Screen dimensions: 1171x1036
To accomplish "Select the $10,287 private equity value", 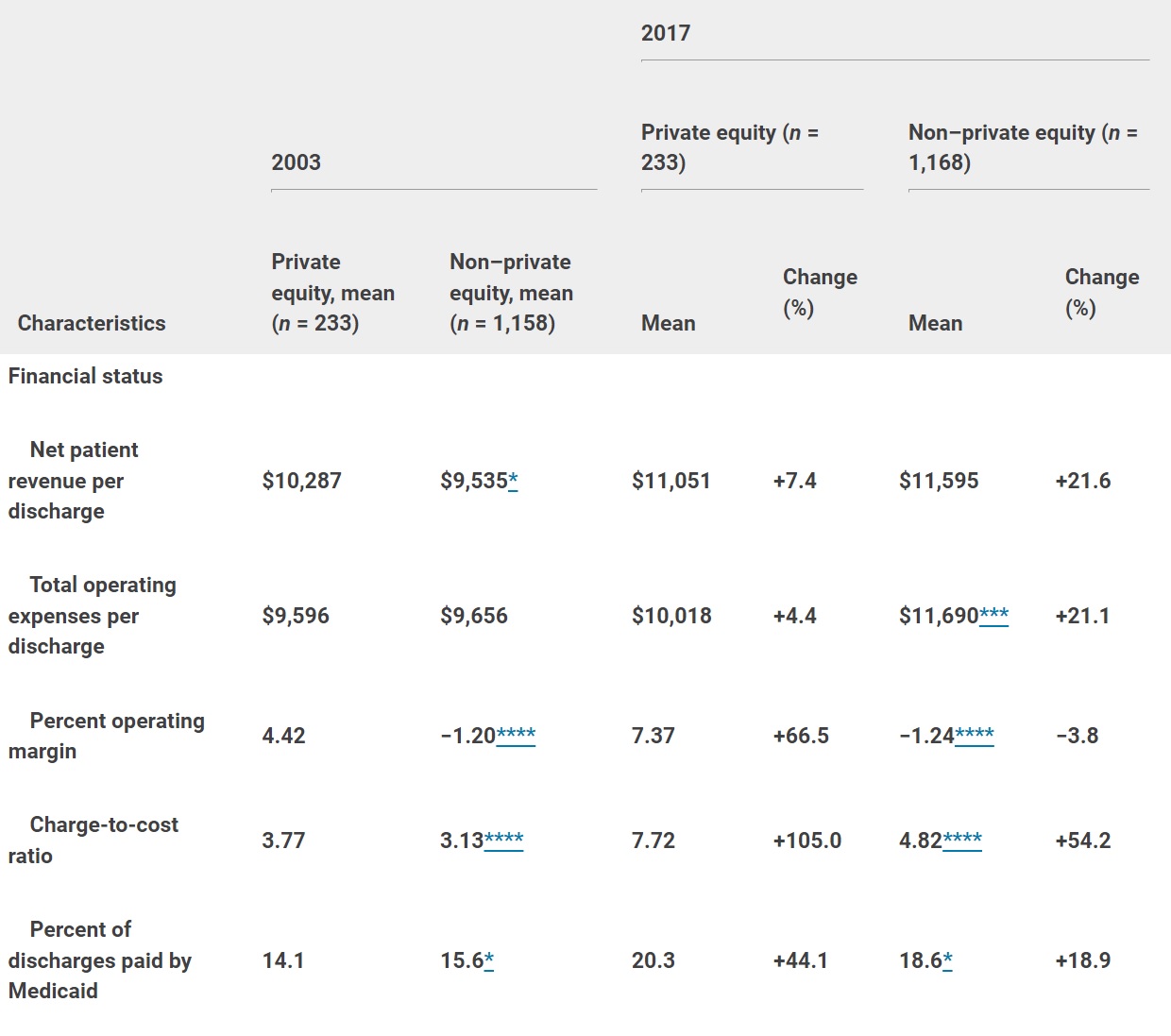I will click(x=301, y=481).
